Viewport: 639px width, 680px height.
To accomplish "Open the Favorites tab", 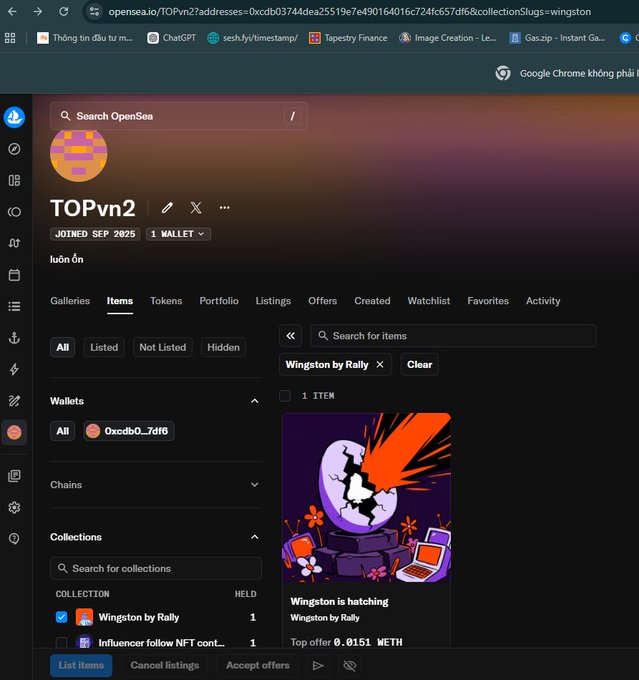I will click(488, 301).
